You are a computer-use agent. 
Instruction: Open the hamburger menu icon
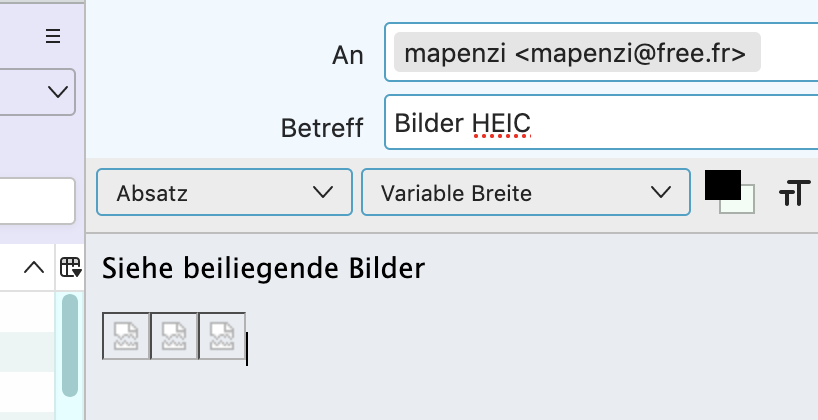(53, 36)
